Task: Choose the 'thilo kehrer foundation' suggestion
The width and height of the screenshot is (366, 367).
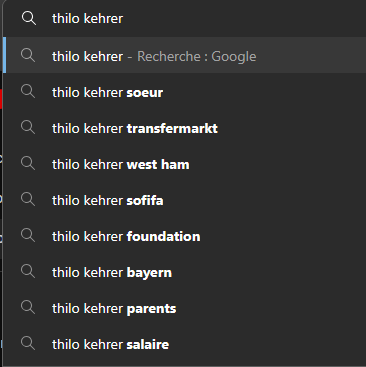Action: [x=186, y=236]
